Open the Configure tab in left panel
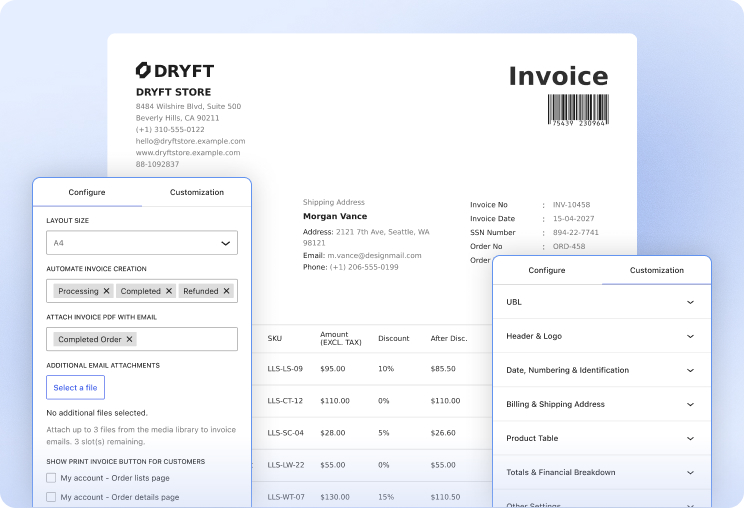744x508 pixels. point(87,192)
